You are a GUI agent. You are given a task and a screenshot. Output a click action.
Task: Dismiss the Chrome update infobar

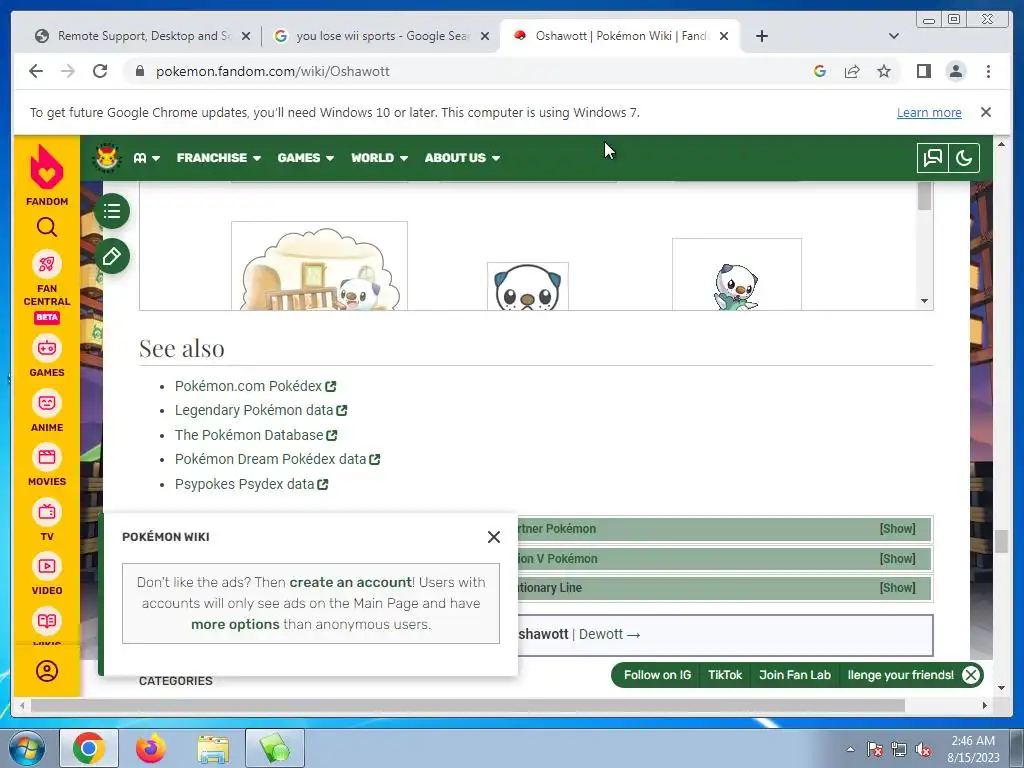click(x=986, y=112)
